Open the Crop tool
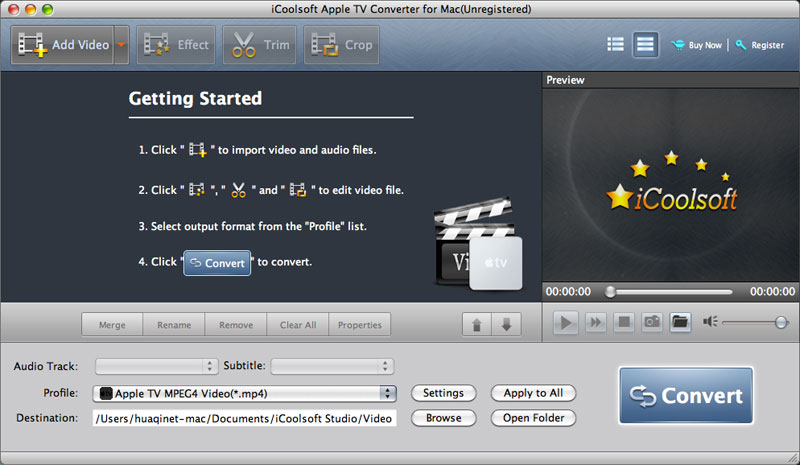 (342, 45)
